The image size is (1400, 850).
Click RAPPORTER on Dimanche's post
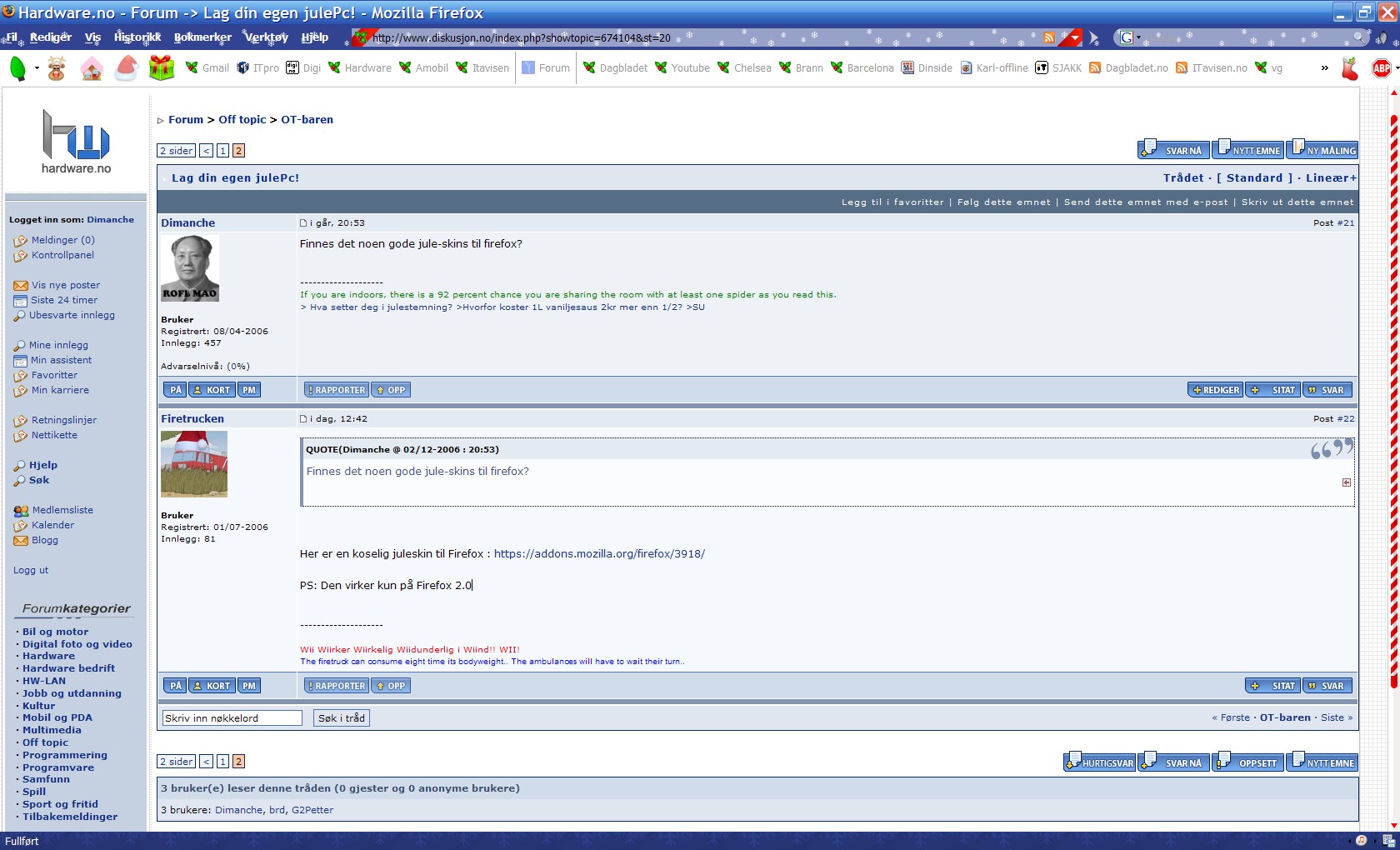coord(336,390)
